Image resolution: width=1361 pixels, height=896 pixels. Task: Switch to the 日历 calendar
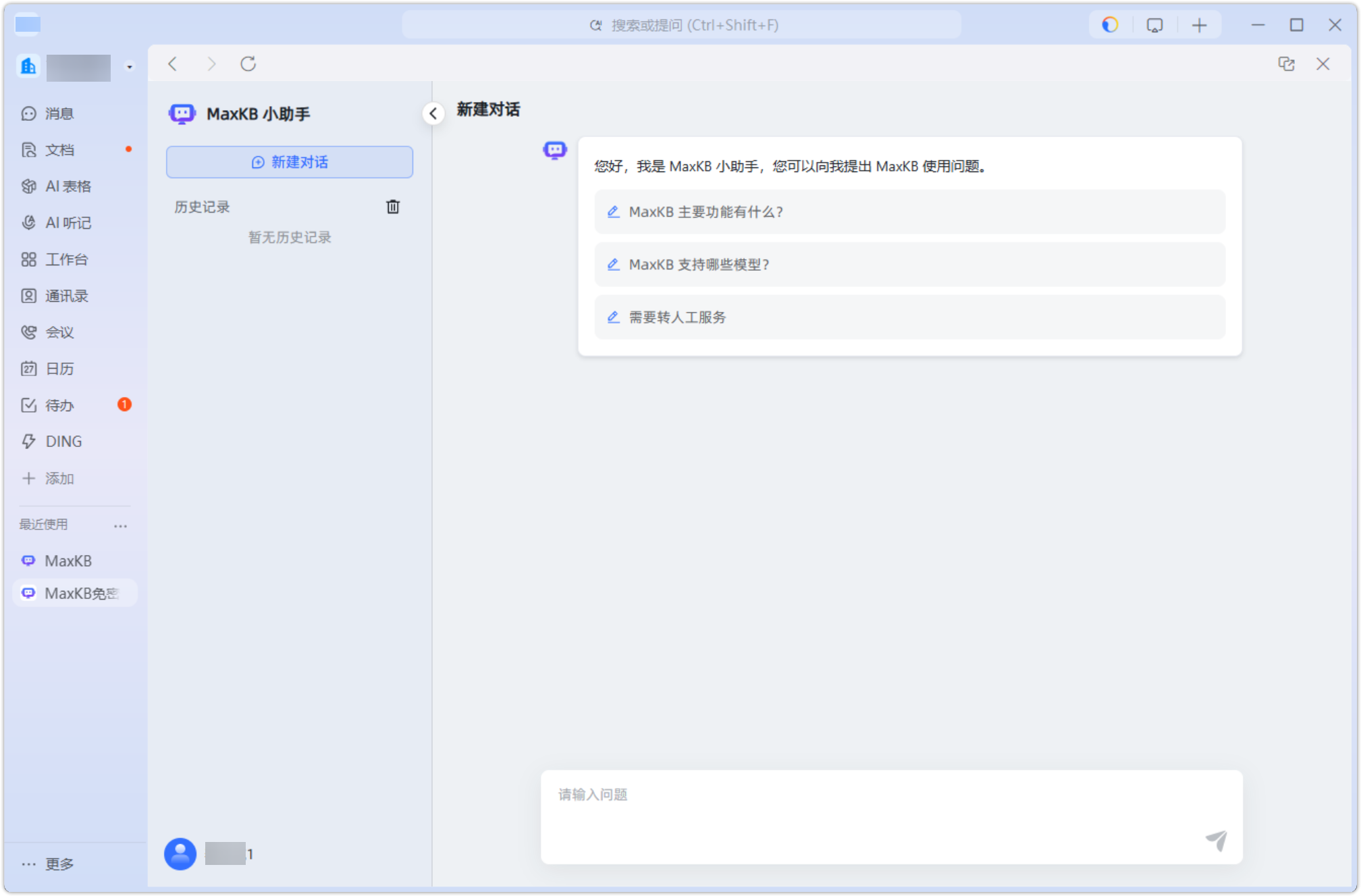[x=59, y=369]
